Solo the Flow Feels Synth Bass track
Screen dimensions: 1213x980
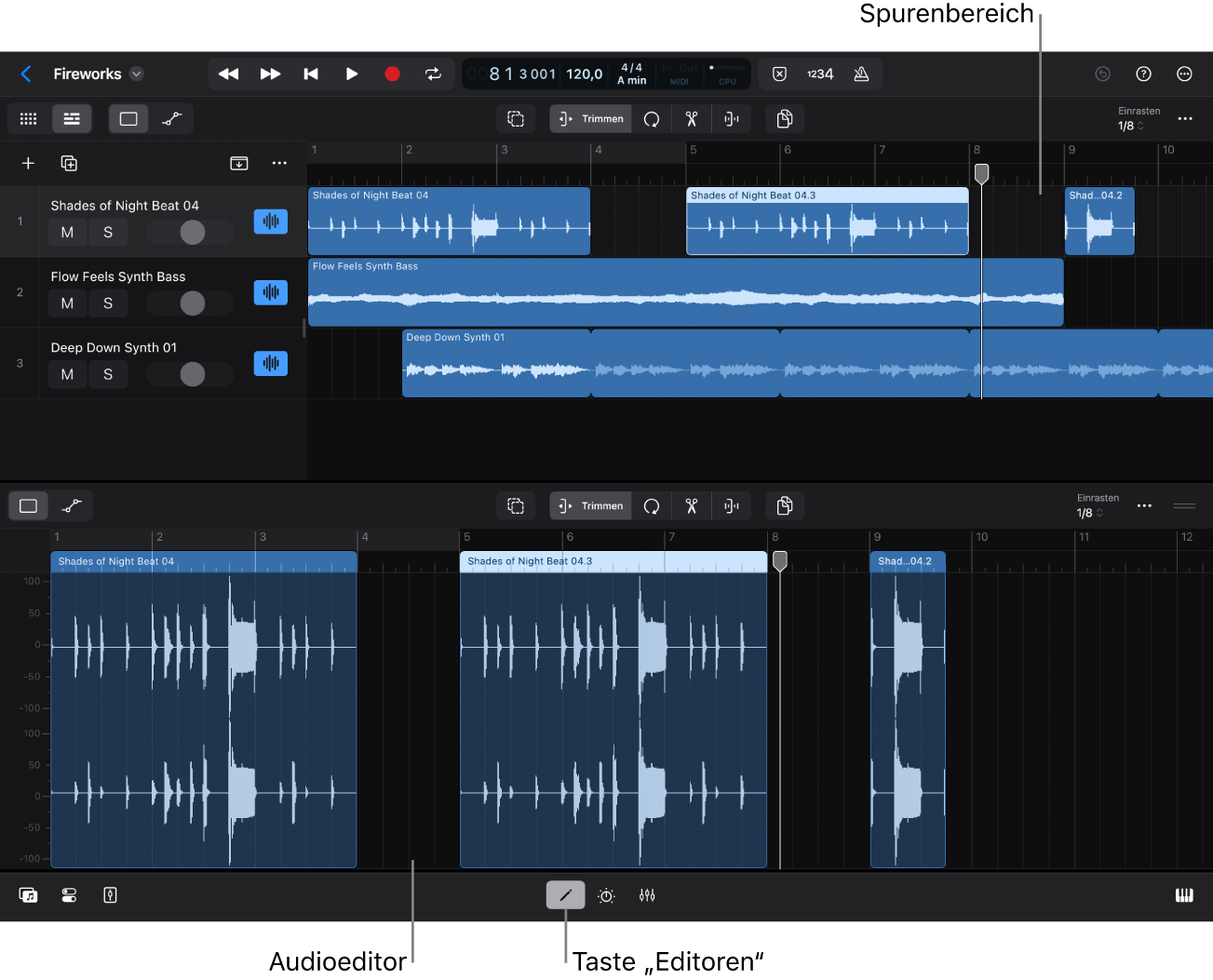pyautogui.click(x=107, y=302)
